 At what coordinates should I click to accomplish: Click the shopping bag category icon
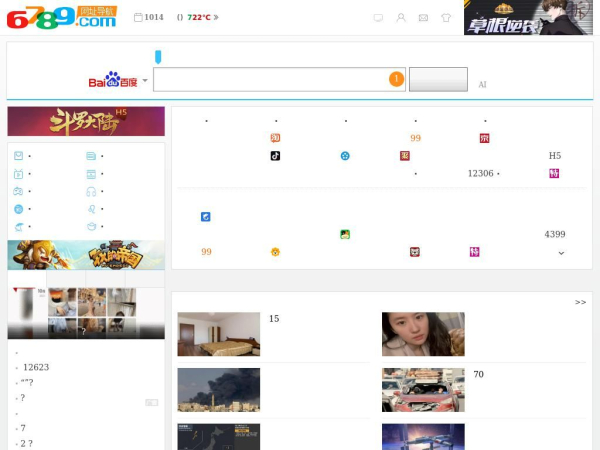pyautogui.click(x=18, y=156)
